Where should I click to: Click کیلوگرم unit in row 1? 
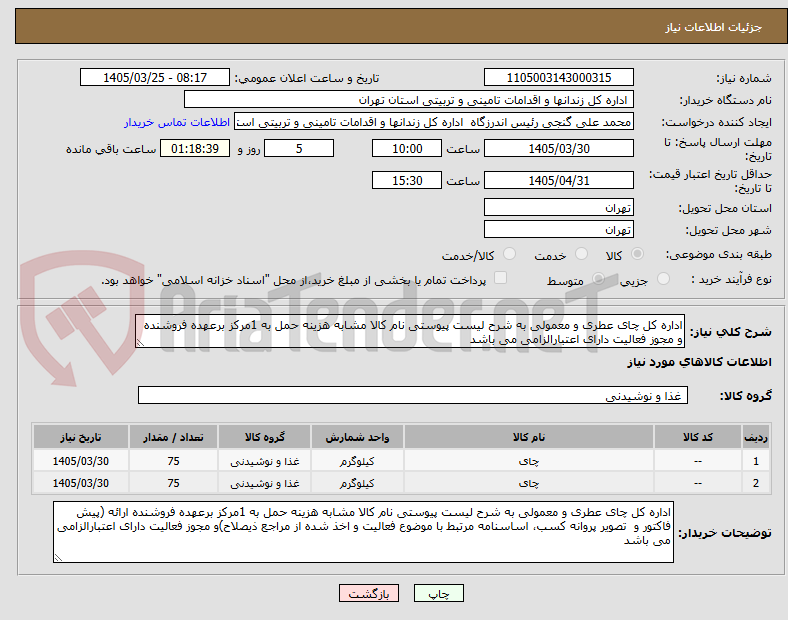[x=357, y=461]
